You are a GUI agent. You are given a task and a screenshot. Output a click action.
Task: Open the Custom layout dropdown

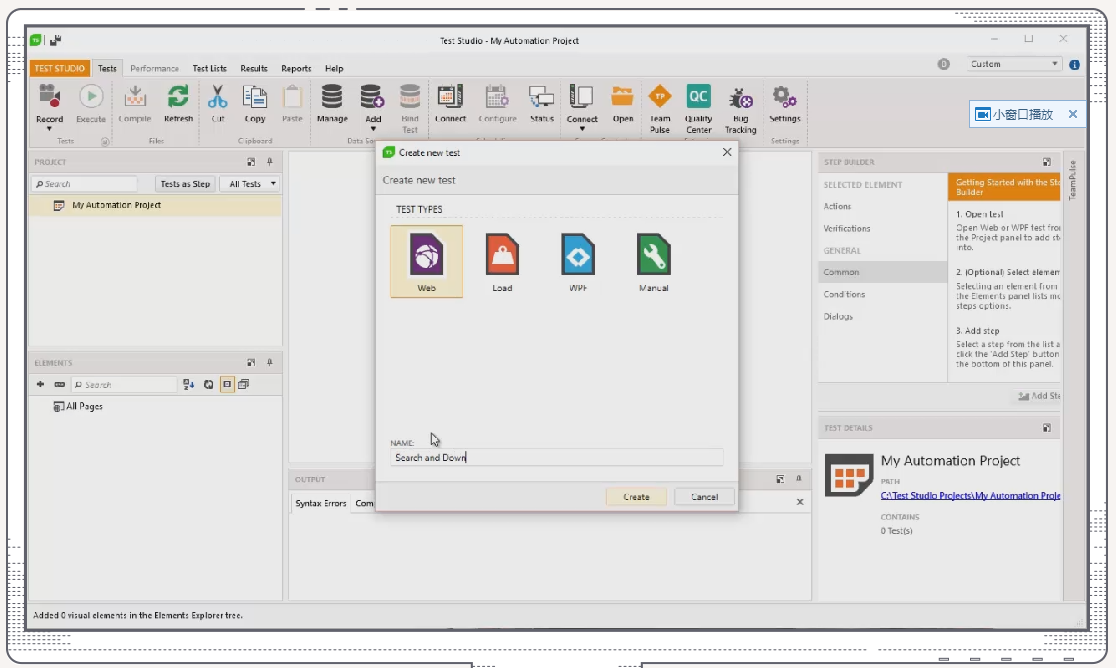coord(1014,64)
